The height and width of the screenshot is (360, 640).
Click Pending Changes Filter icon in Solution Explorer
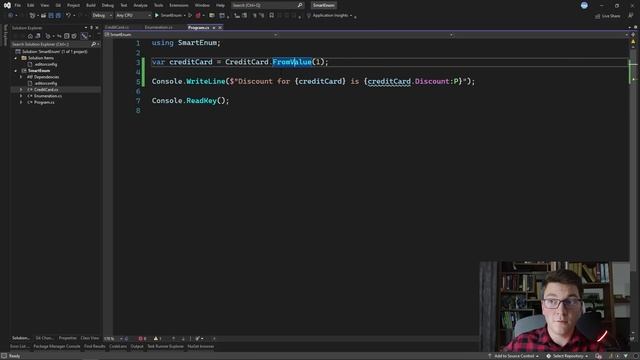point(49,36)
